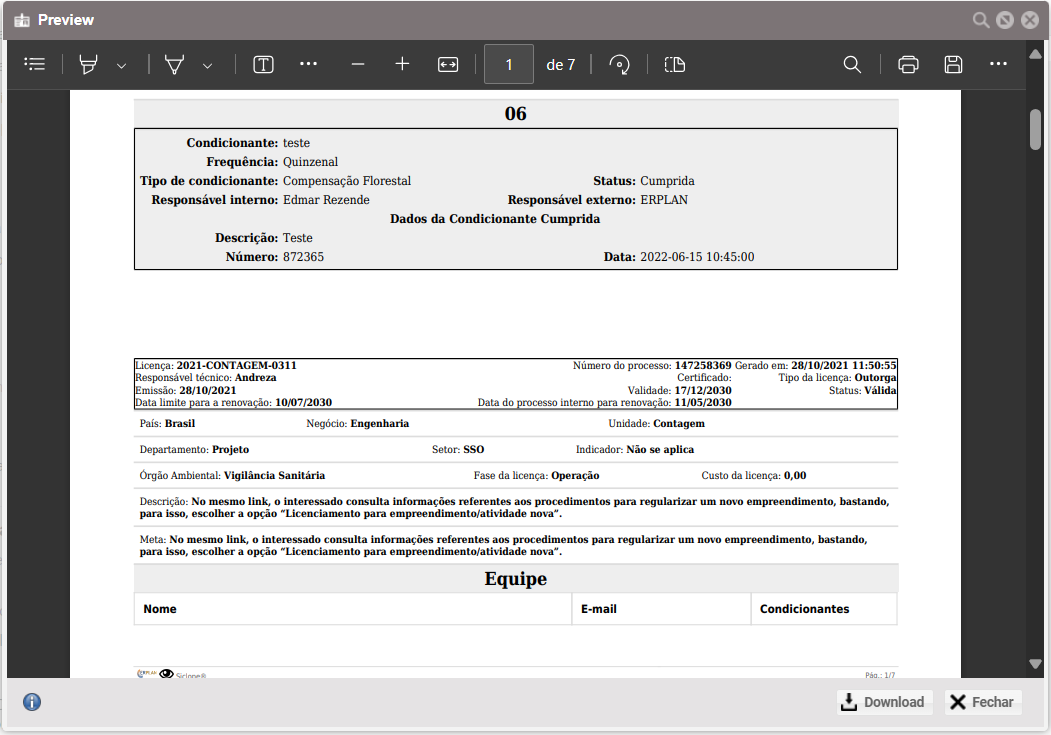Click 'Operação' license phase value
This screenshot has height=735, width=1051.
tap(575, 475)
